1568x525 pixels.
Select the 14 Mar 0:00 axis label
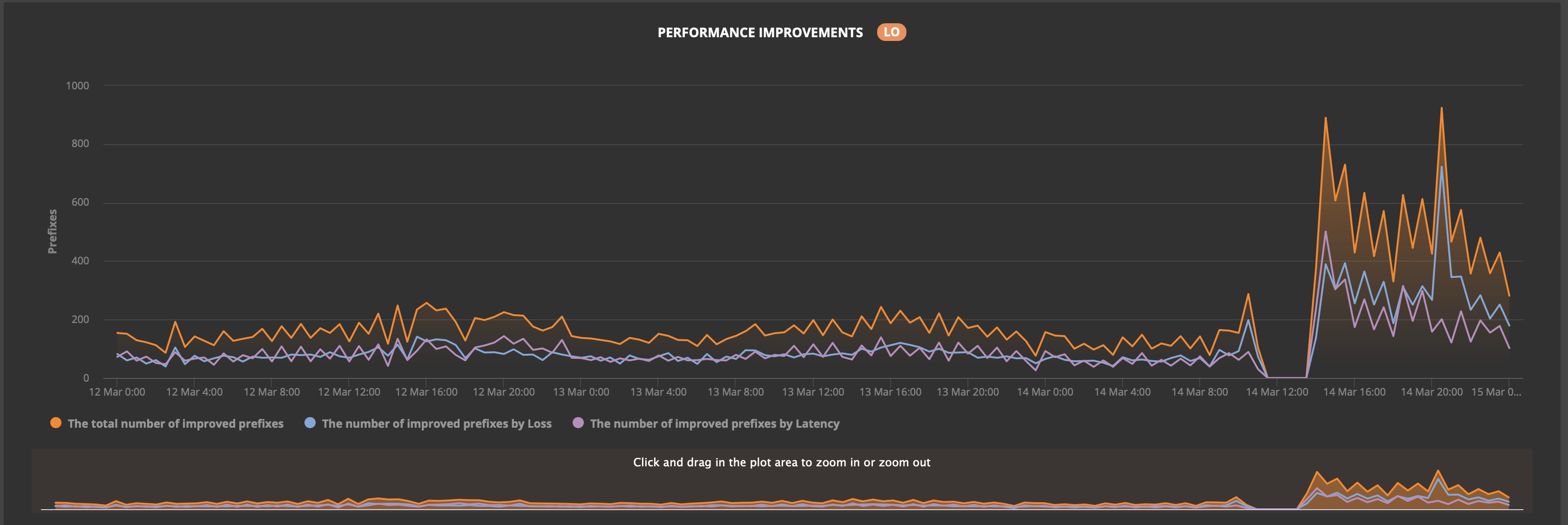[1045, 392]
